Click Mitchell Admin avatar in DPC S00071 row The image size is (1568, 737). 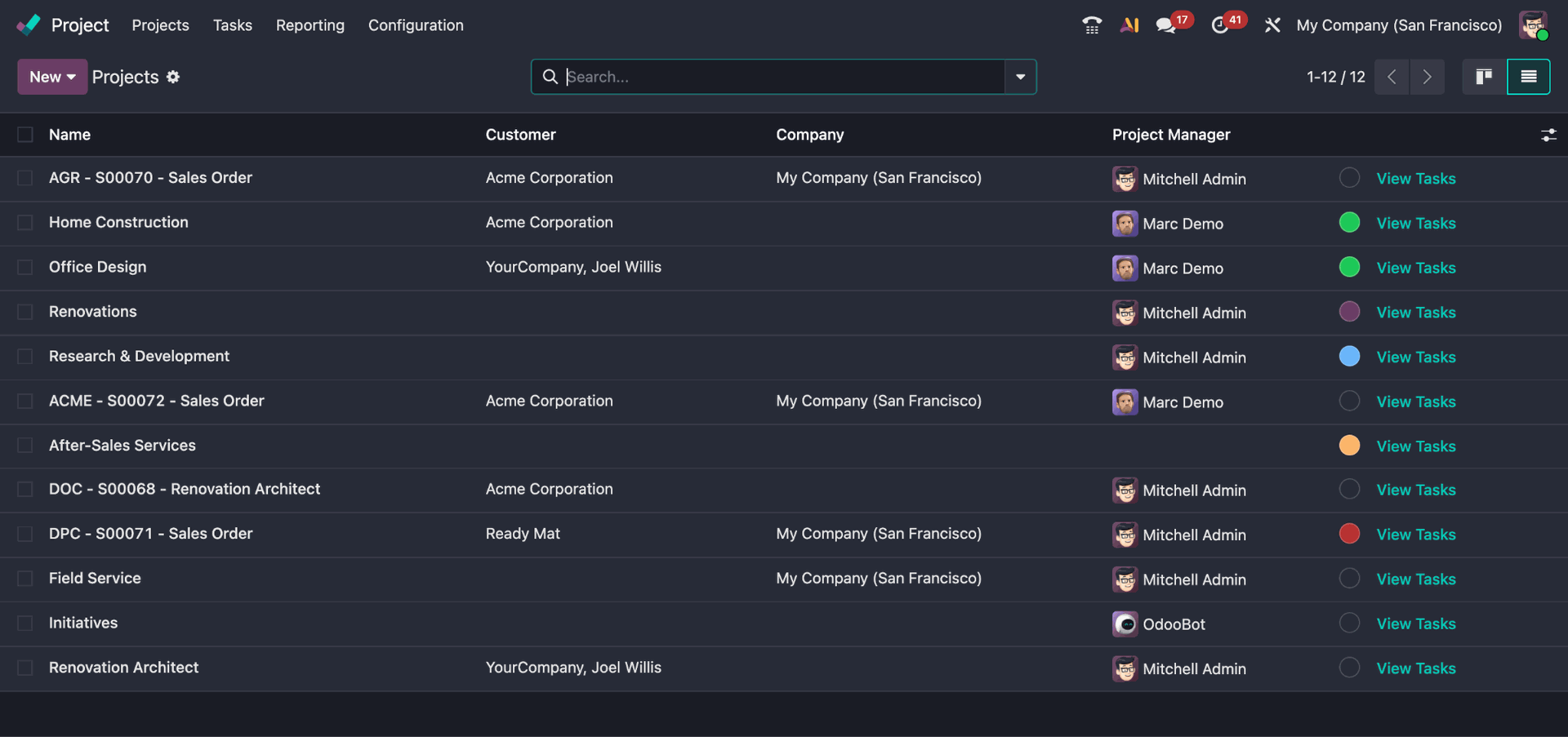click(x=1125, y=535)
